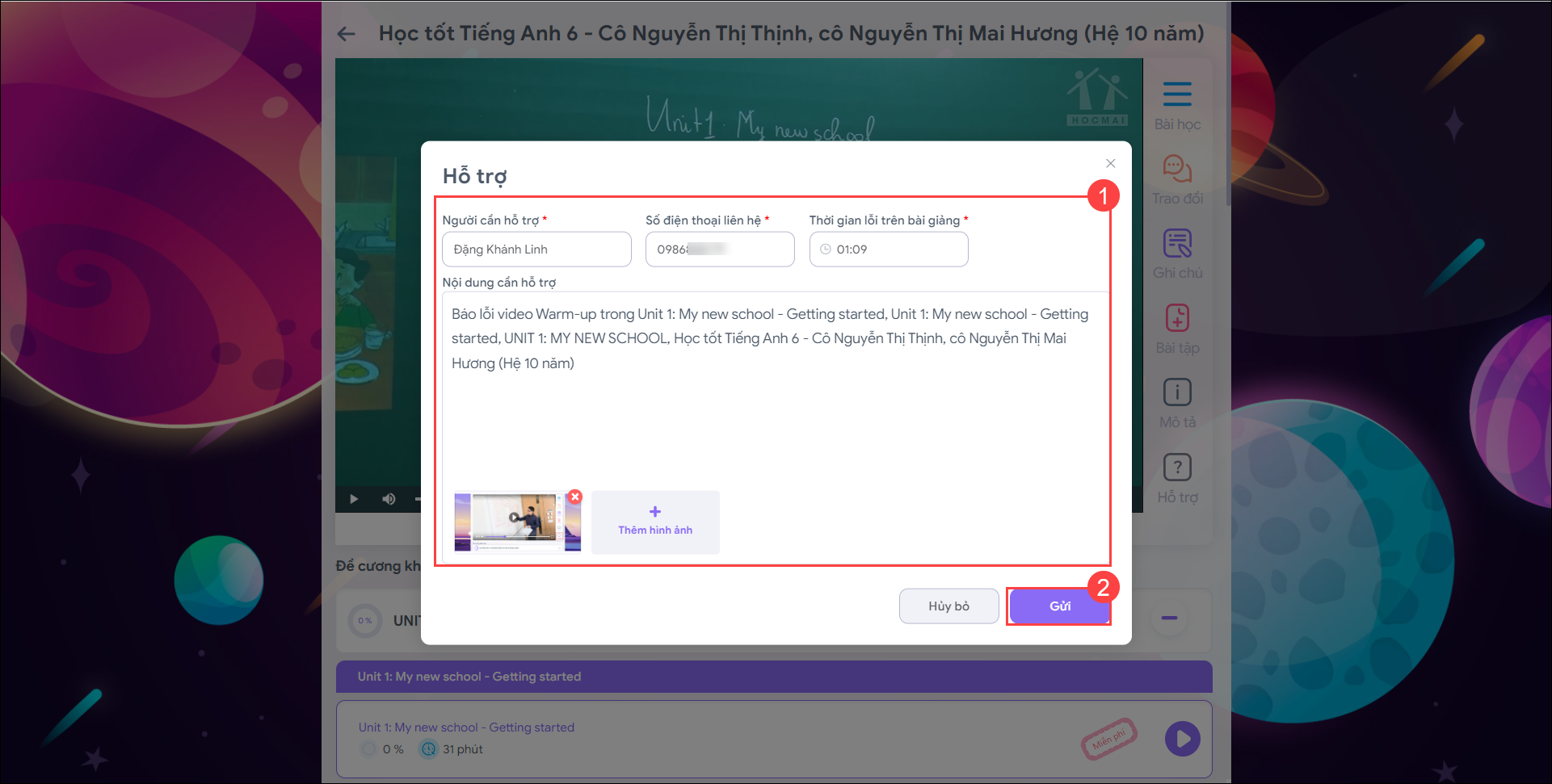The image size is (1552, 784).
Task: Open the Hỗ trợ help sidebar item
Action: (1177, 479)
